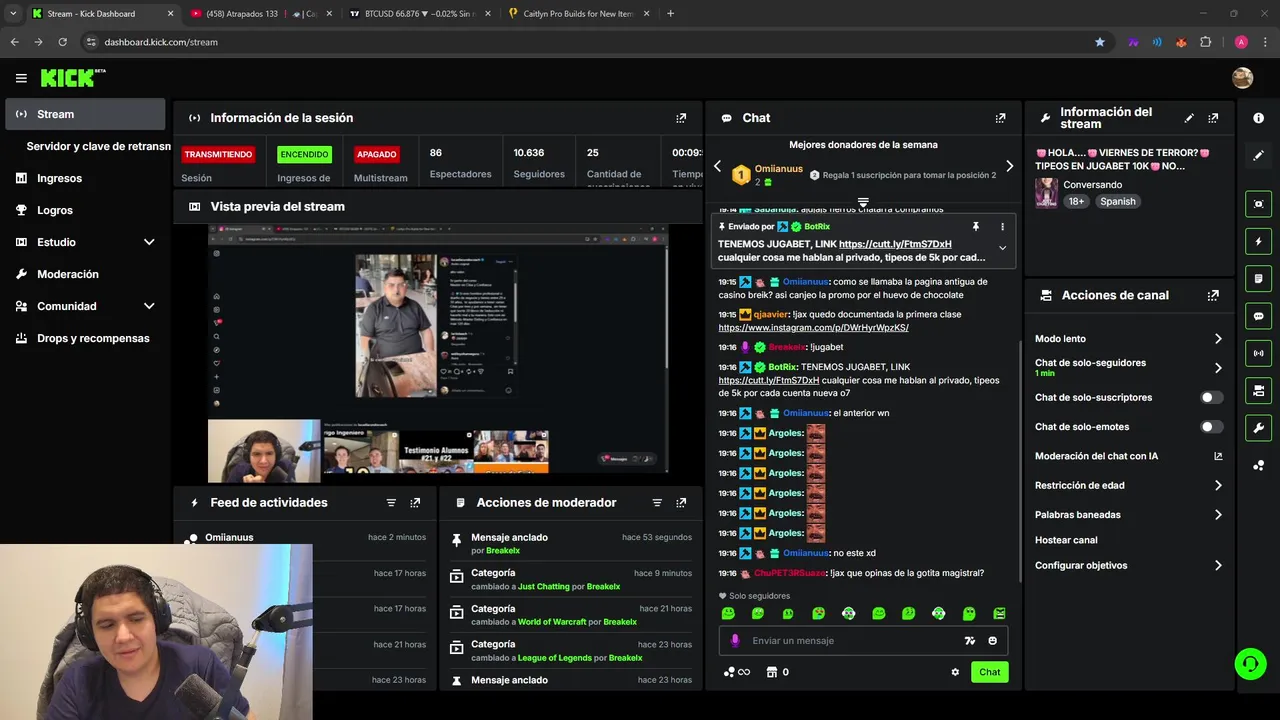
Task: Unpin the pinned BotRix message
Action: [x=976, y=227]
